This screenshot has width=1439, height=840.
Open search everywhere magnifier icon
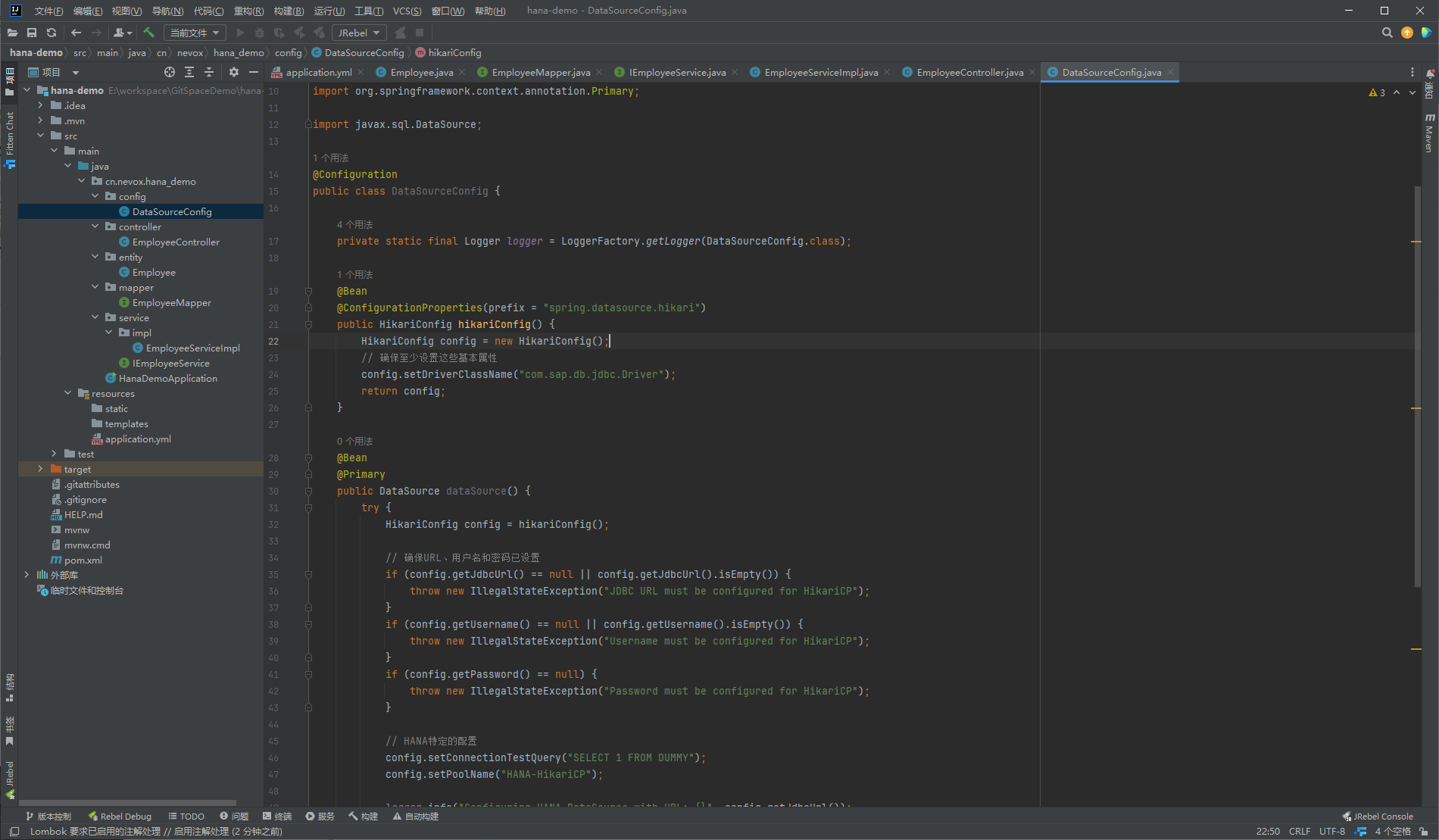pyautogui.click(x=1387, y=33)
